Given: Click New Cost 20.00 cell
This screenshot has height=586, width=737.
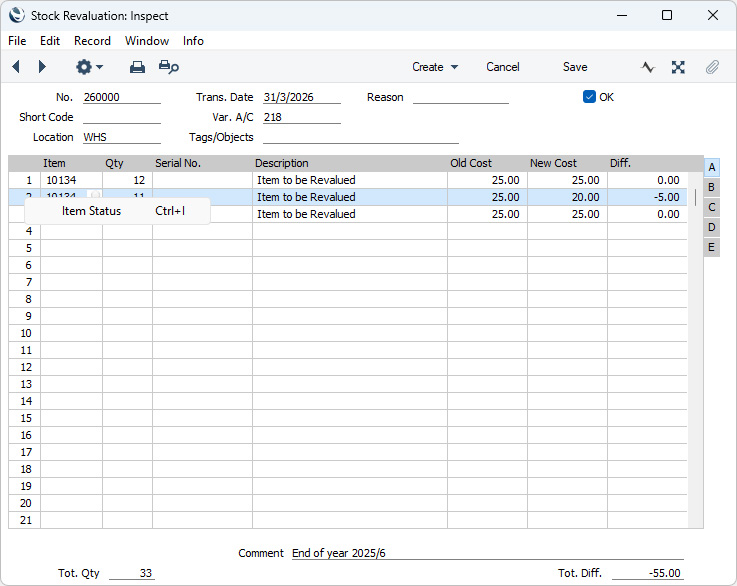Looking at the screenshot, I should coord(567,197).
